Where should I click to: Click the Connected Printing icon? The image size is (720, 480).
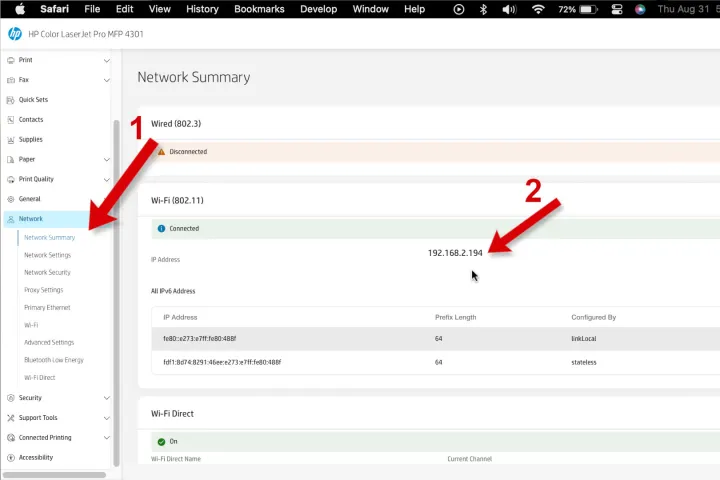(x=11, y=438)
